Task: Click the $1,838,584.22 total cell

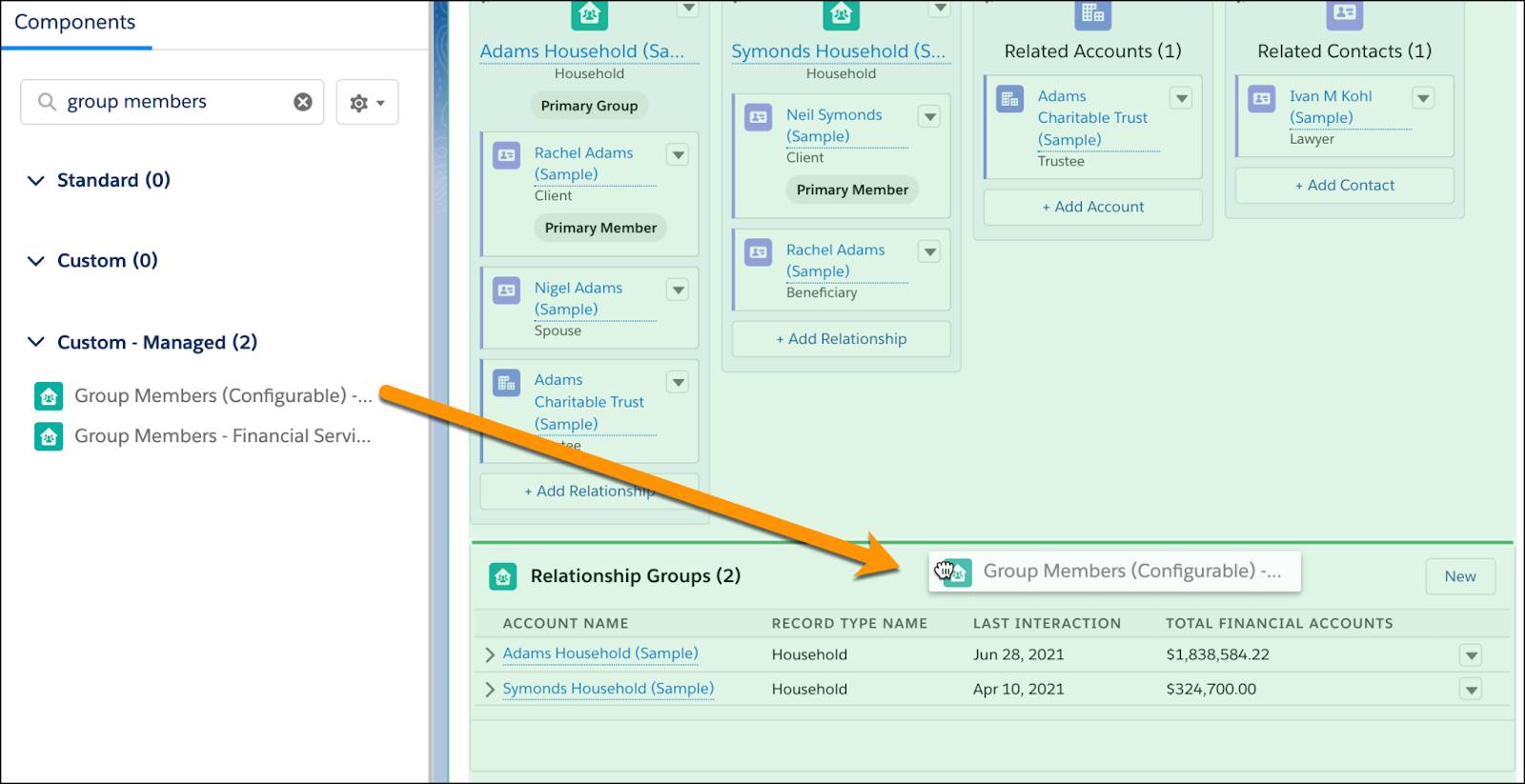Action: 1217,654
